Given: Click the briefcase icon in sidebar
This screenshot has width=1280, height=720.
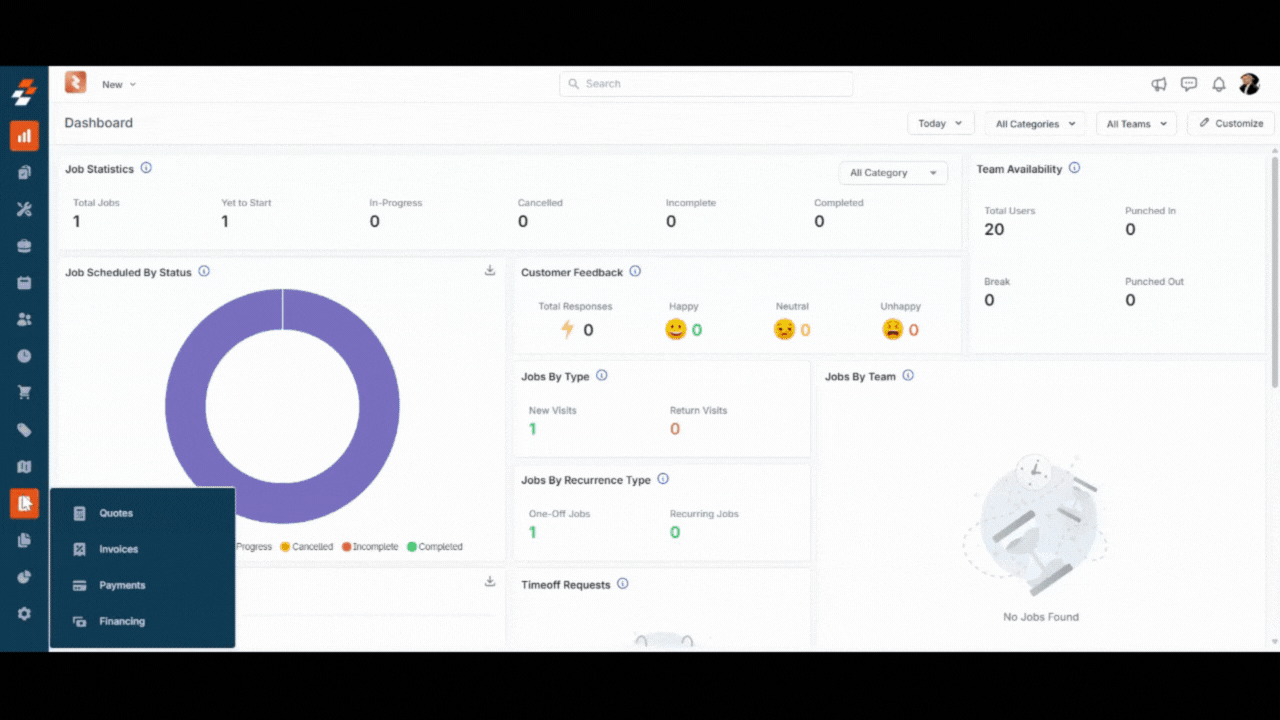Looking at the screenshot, I should (24, 246).
